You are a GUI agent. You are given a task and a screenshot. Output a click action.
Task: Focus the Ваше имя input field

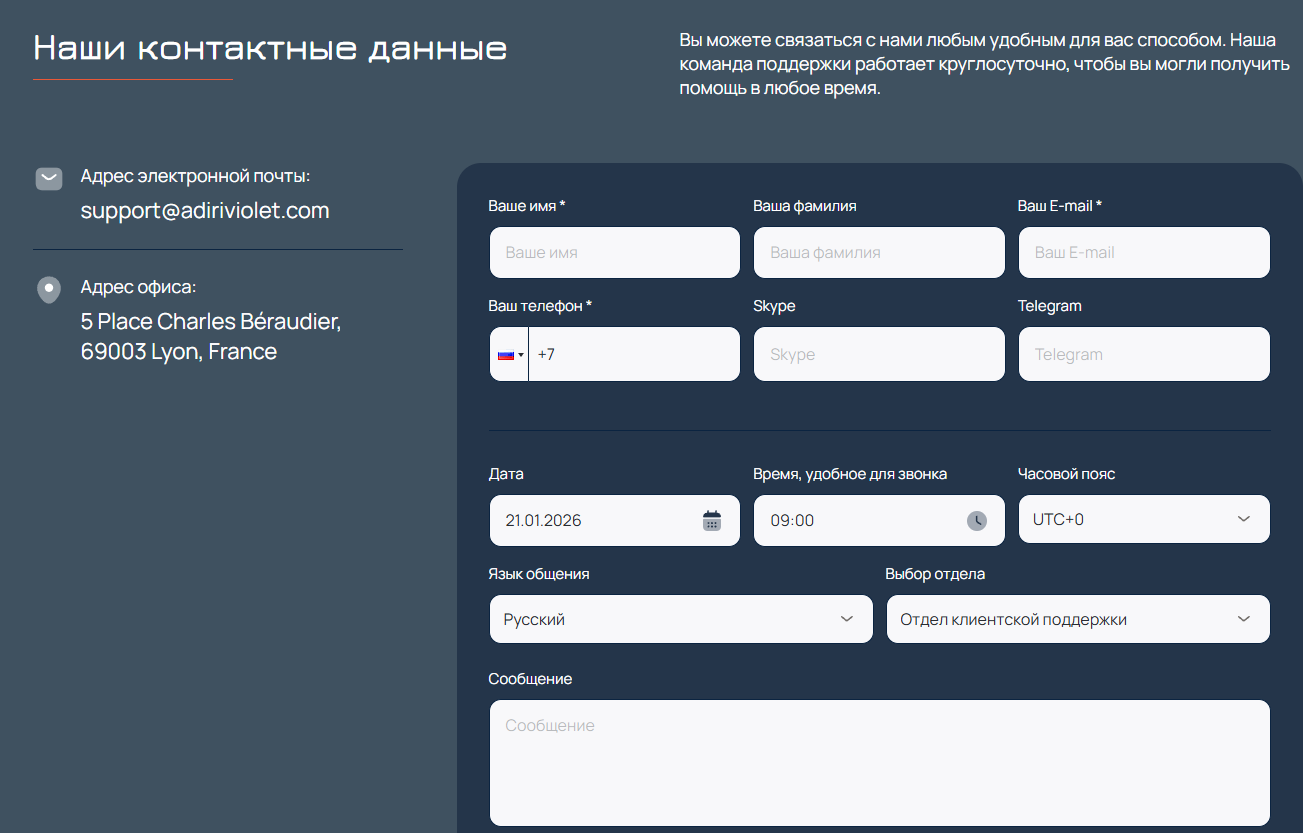[614, 253]
